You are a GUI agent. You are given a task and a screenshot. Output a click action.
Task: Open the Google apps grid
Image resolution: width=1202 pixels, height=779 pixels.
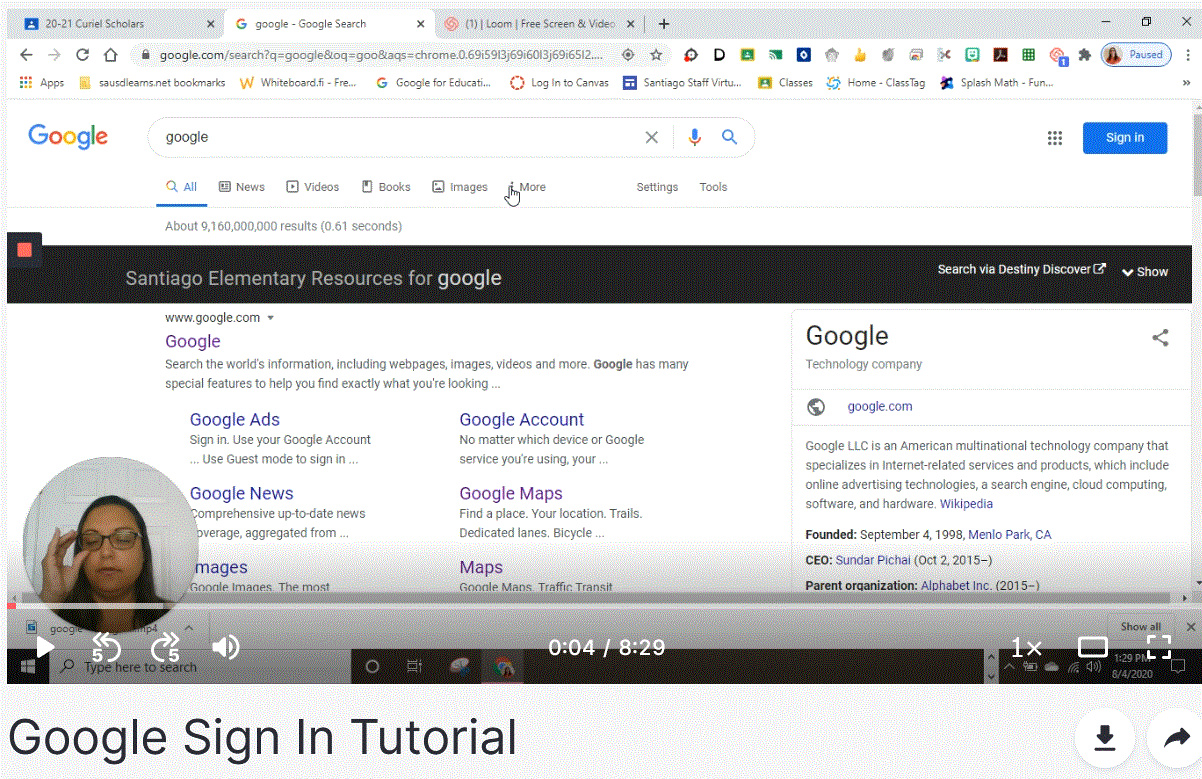[1054, 138]
